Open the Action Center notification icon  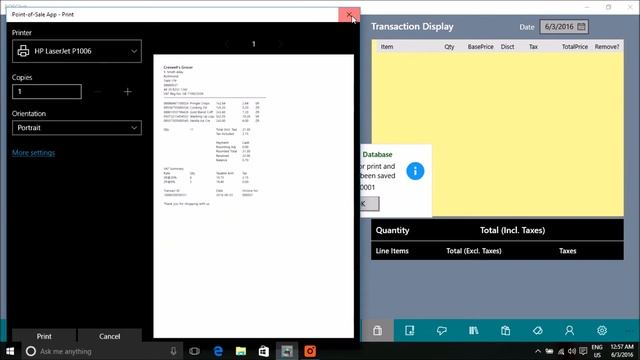[583, 351]
